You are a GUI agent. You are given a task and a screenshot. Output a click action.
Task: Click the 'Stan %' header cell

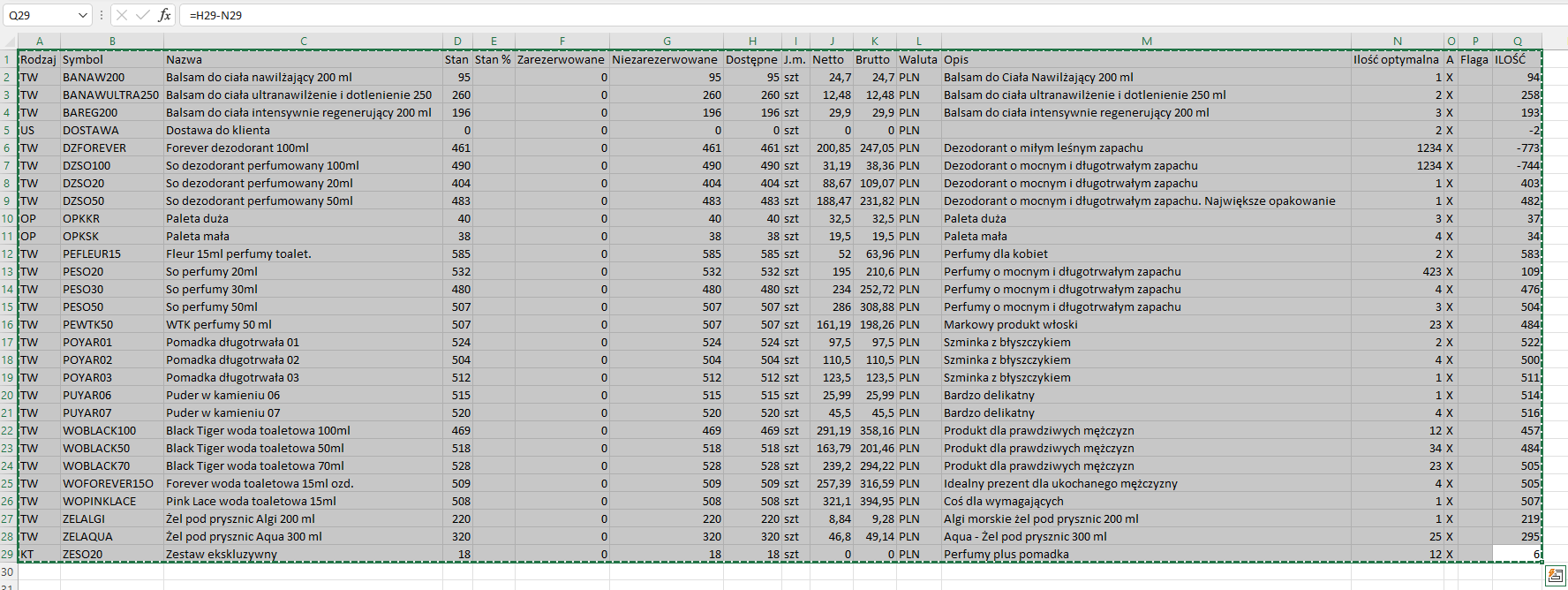(x=494, y=59)
